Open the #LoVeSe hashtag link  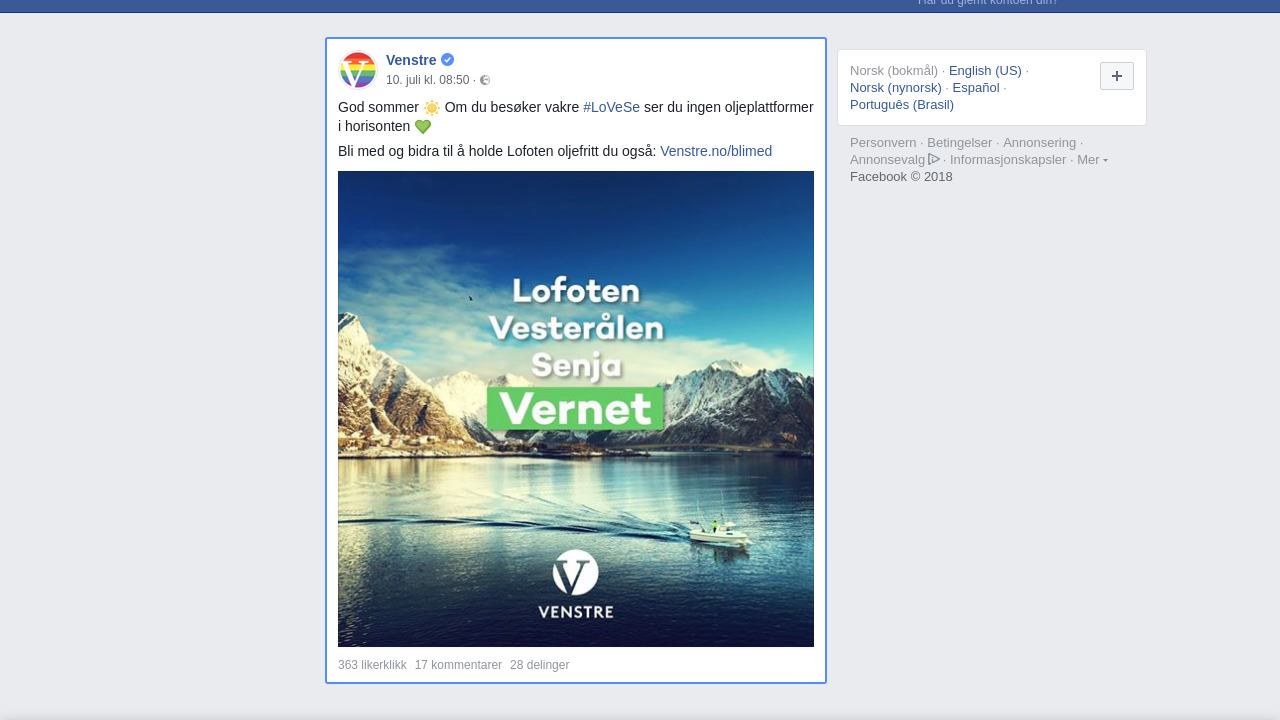tap(611, 107)
